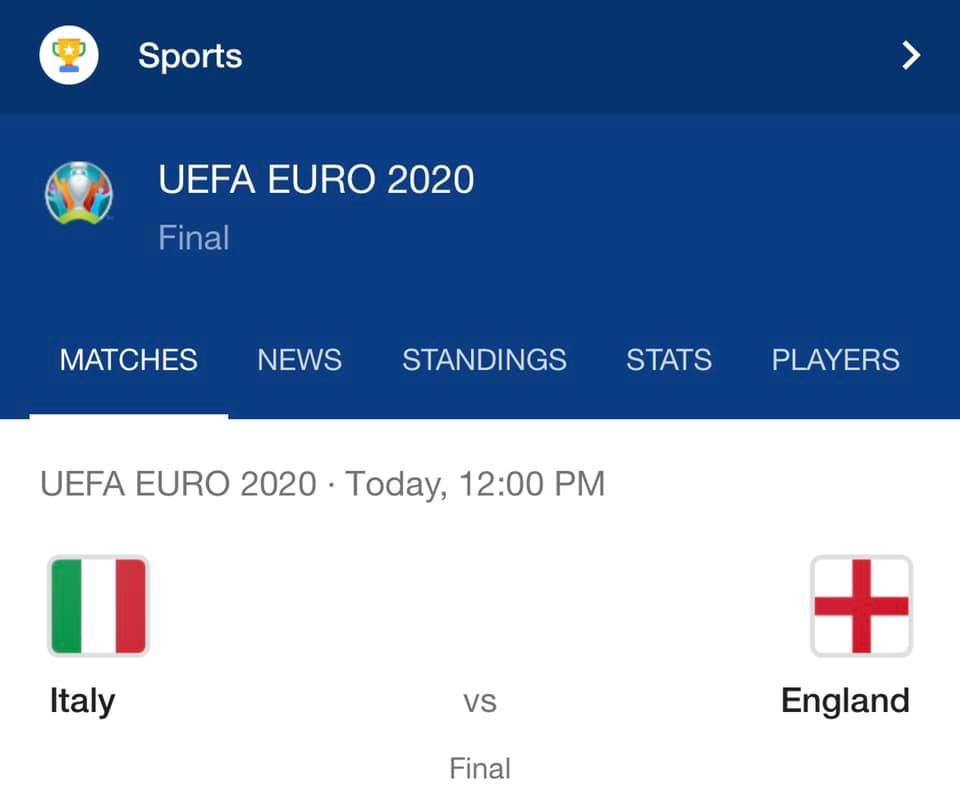Click the Final subtitle under tournament title
Image resolution: width=960 pixels, height=812 pixels.
[194, 238]
